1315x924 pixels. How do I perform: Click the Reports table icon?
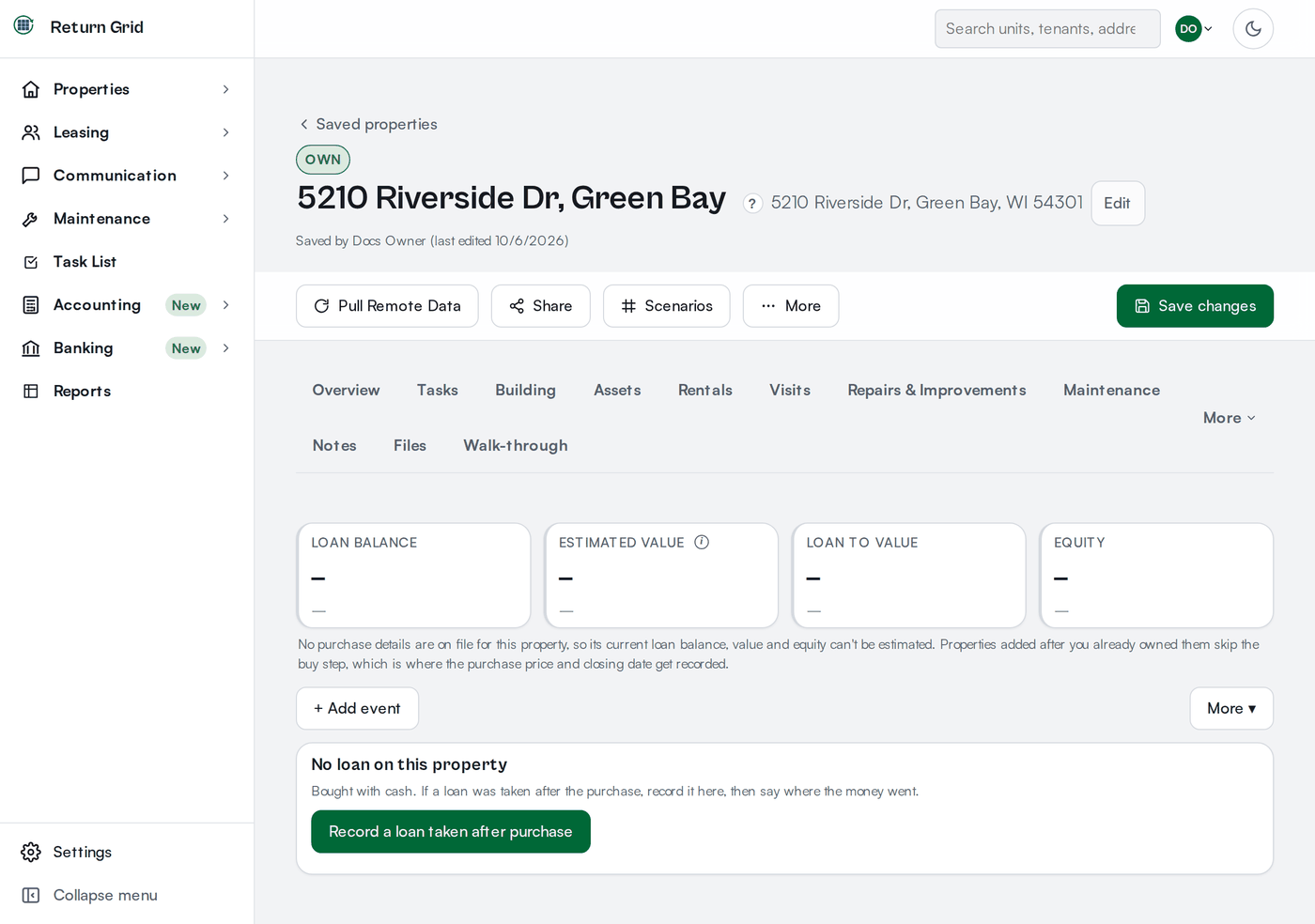click(x=31, y=392)
